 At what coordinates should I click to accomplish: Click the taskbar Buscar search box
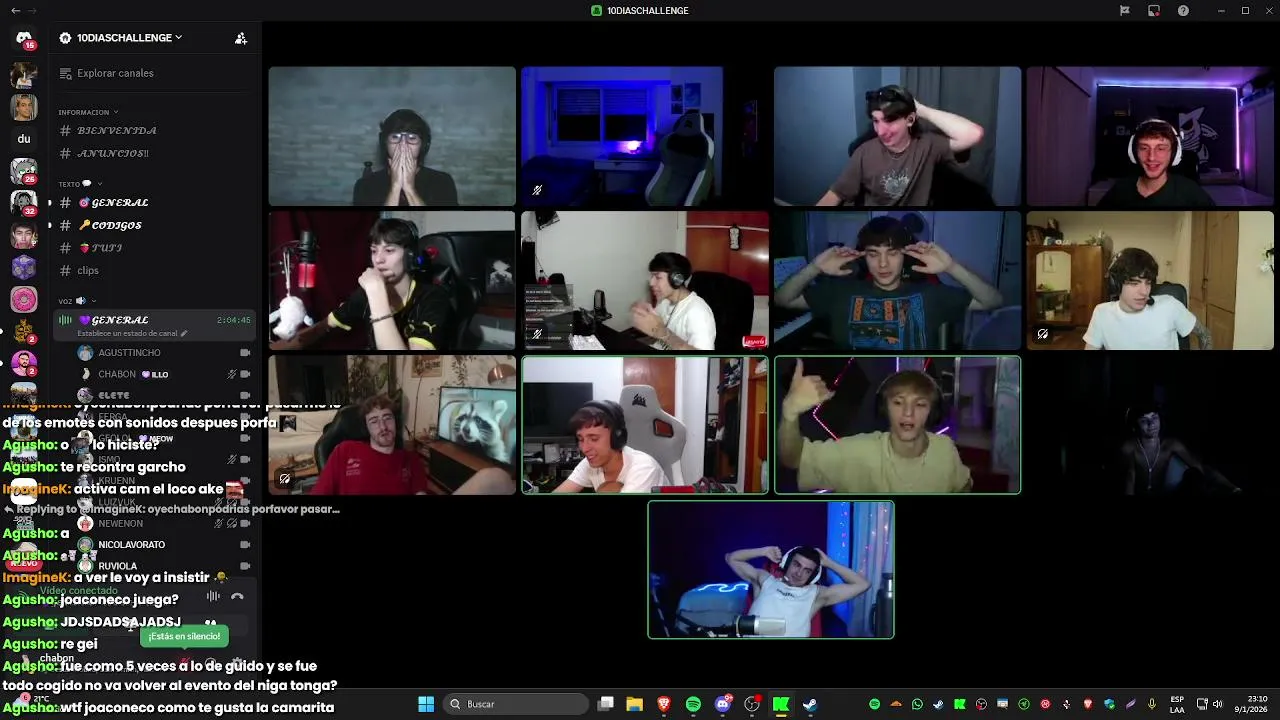(518, 704)
